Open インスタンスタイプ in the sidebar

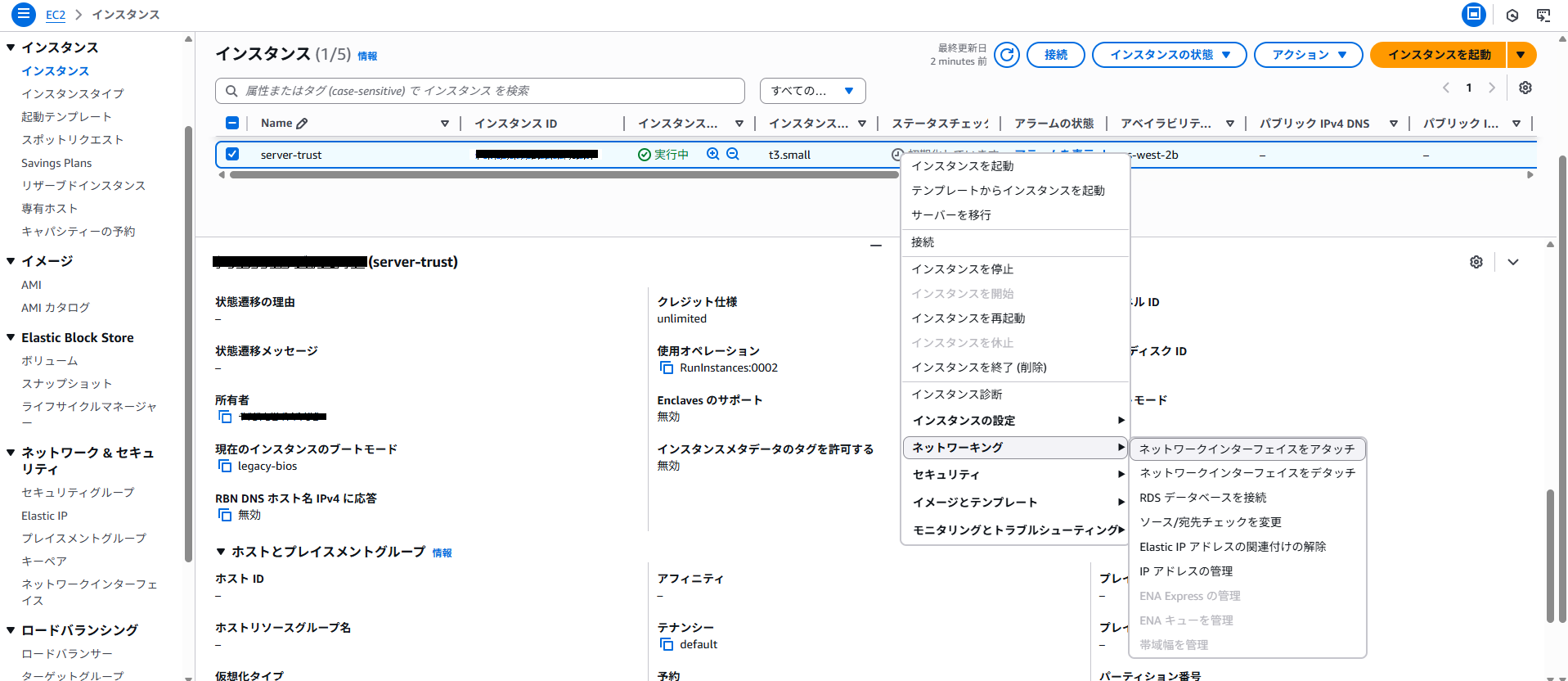(73, 94)
